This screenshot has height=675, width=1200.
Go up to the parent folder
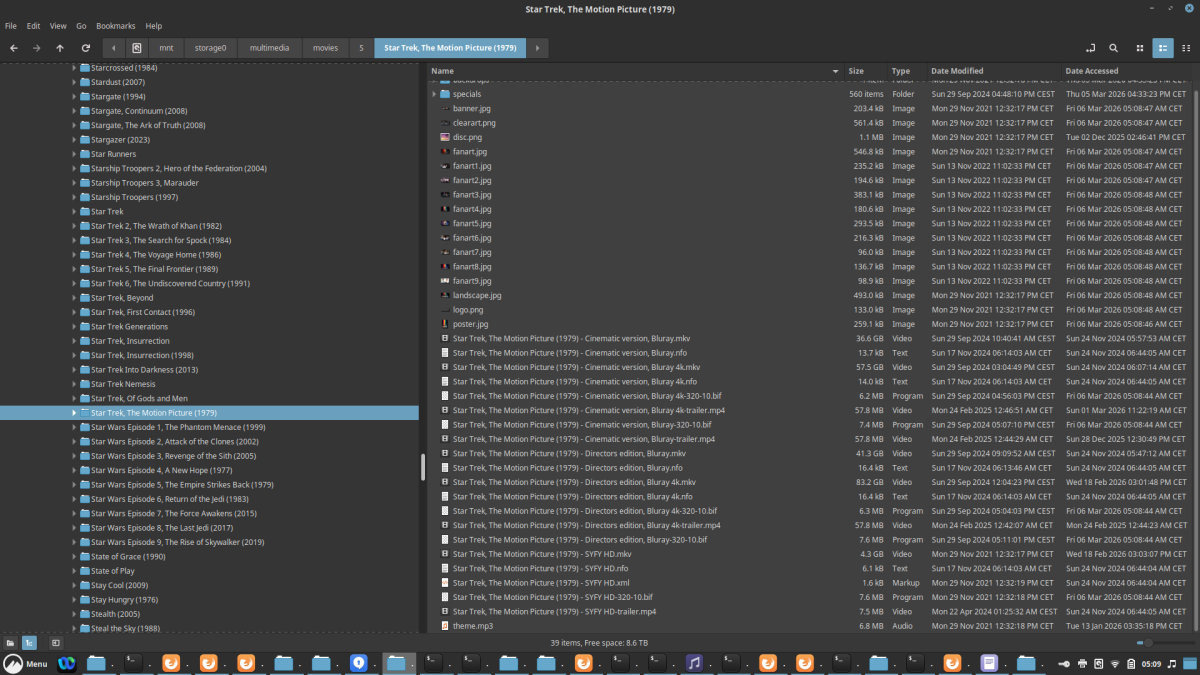pos(60,48)
